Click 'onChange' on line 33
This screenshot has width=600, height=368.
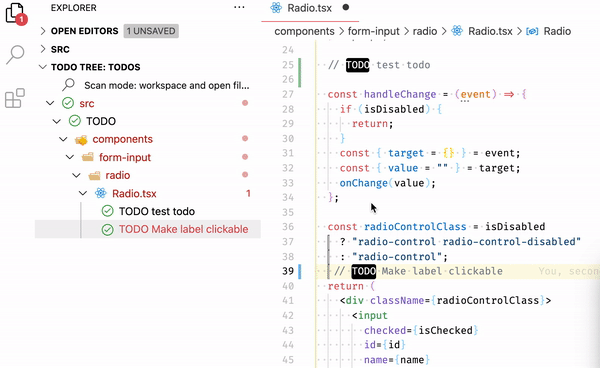[x=364, y=183]
